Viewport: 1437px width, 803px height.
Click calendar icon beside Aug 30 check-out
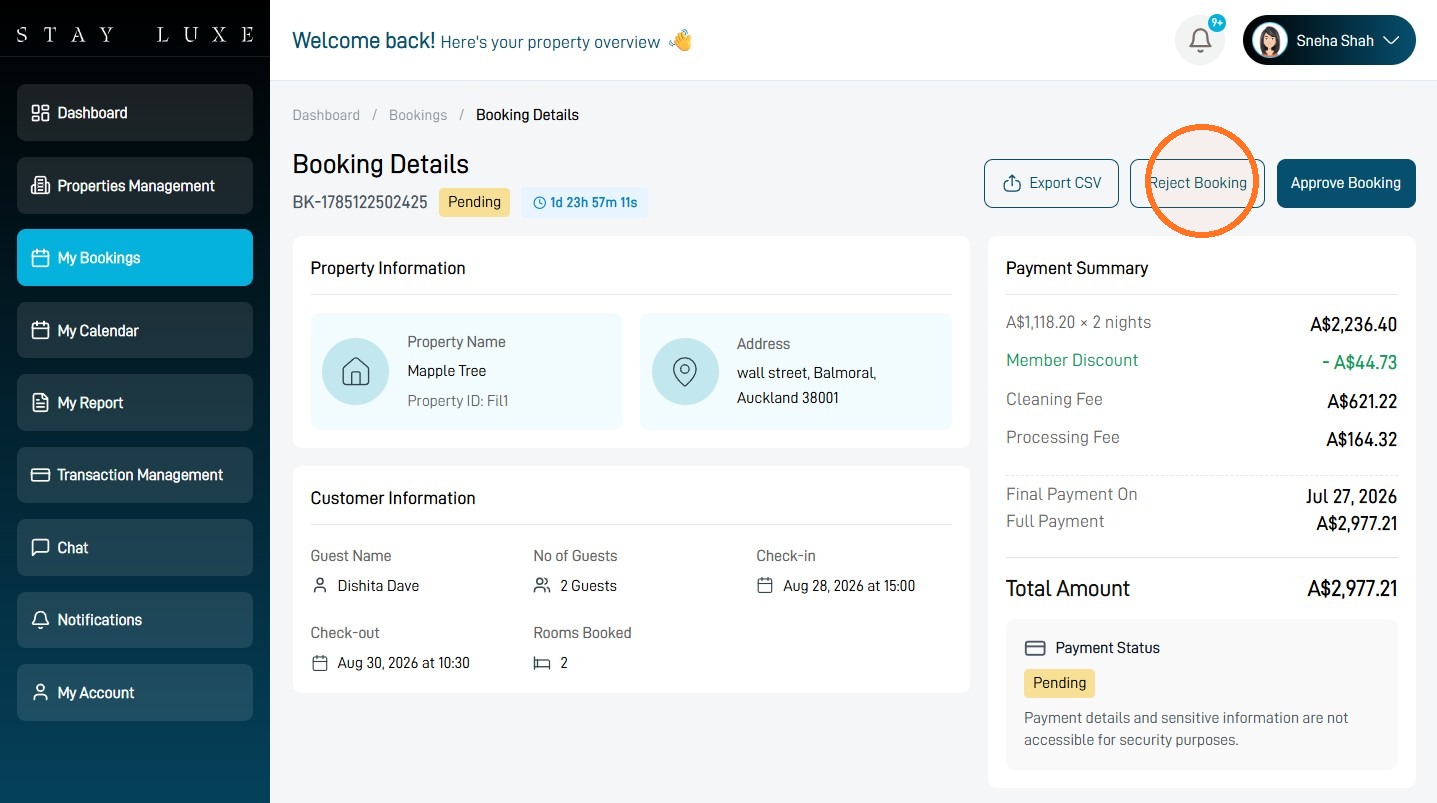320,663
